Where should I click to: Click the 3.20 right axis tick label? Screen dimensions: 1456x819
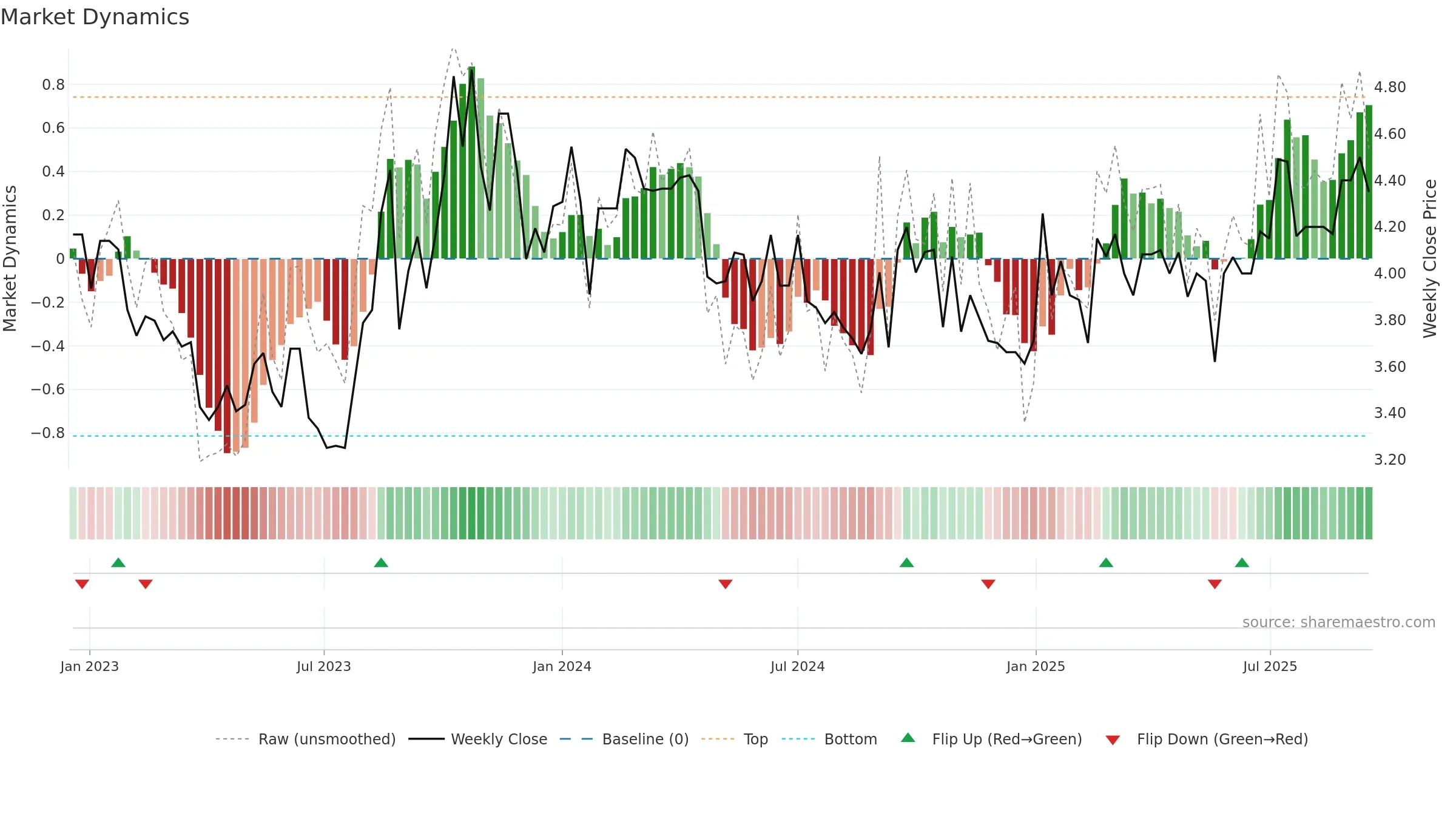[1390, 460]
